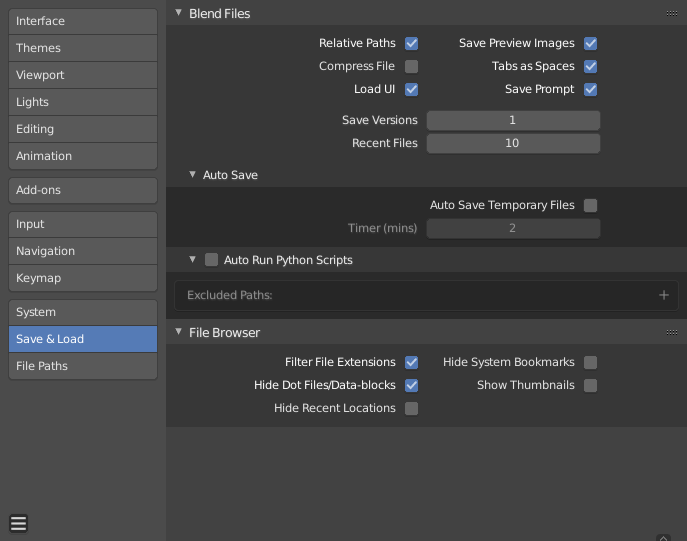This screenshot has height=541, width=687.
Task: Toggle the Load UI checkbox
Action: click(x=411, y=89)
